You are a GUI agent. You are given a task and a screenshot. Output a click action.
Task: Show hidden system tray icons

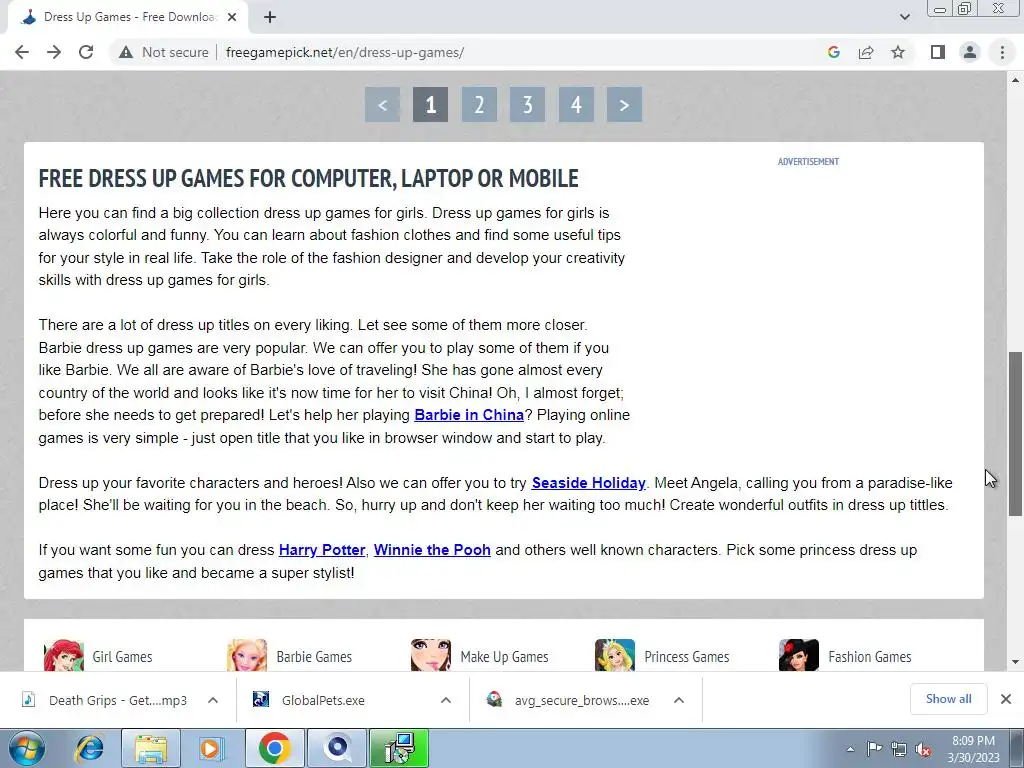(850, 749)
